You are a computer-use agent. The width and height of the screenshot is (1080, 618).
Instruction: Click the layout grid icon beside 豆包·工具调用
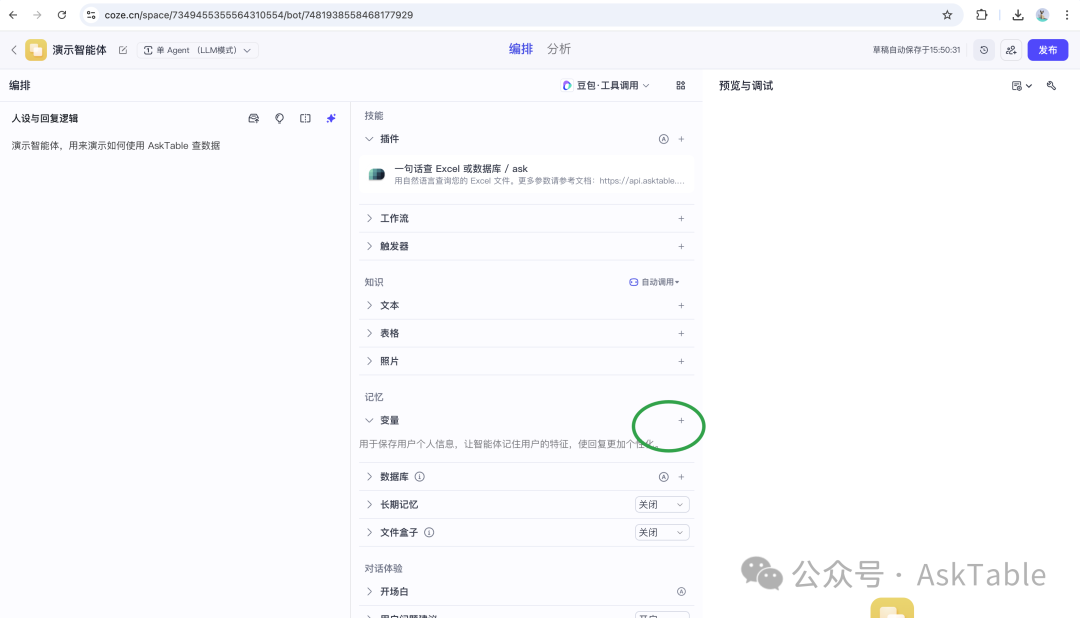pyautogui.click(x=681, y=86)
